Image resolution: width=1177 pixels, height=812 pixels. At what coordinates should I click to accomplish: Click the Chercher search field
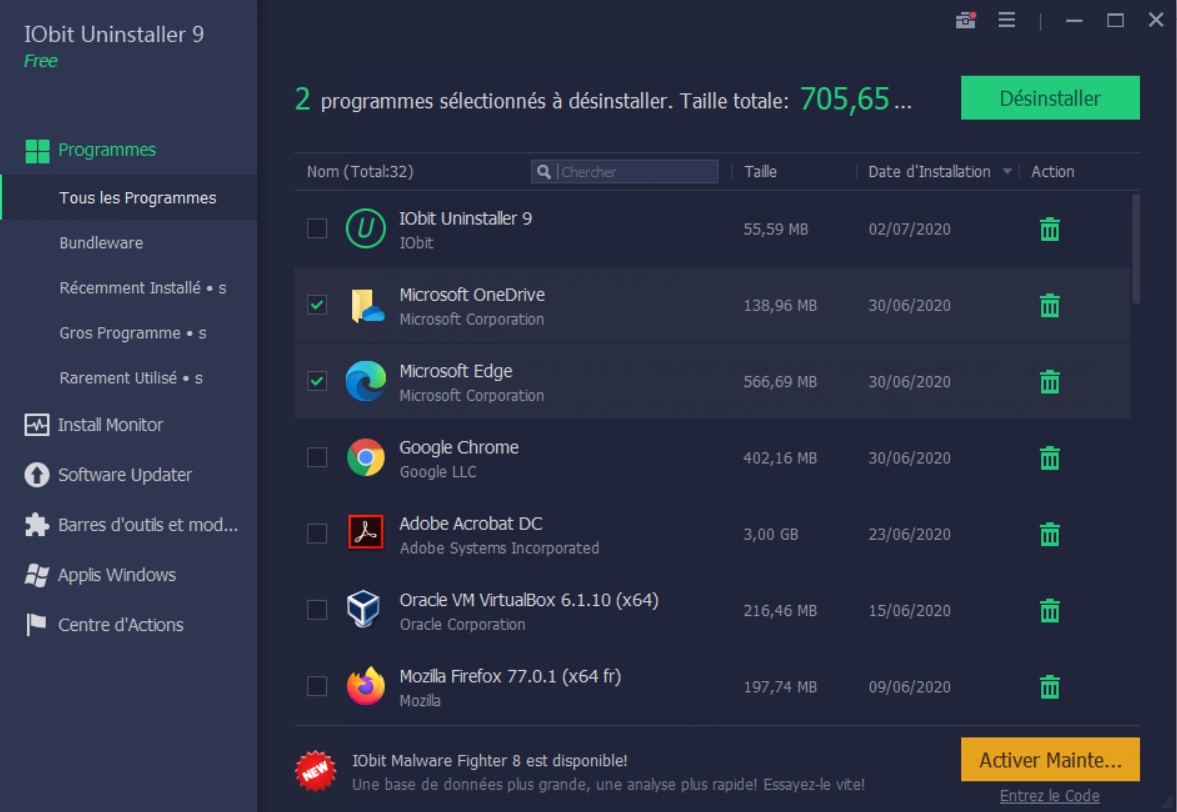(624, 171)
